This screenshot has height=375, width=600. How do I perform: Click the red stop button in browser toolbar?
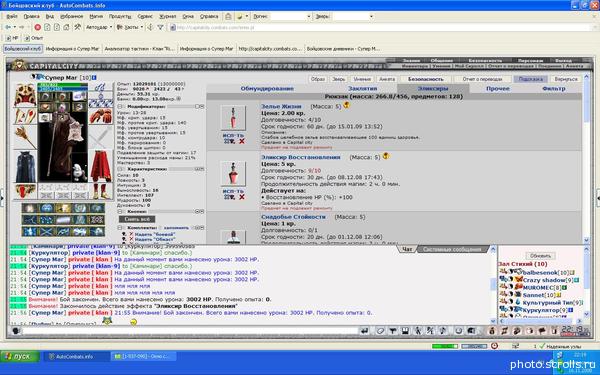click(38, 27)
